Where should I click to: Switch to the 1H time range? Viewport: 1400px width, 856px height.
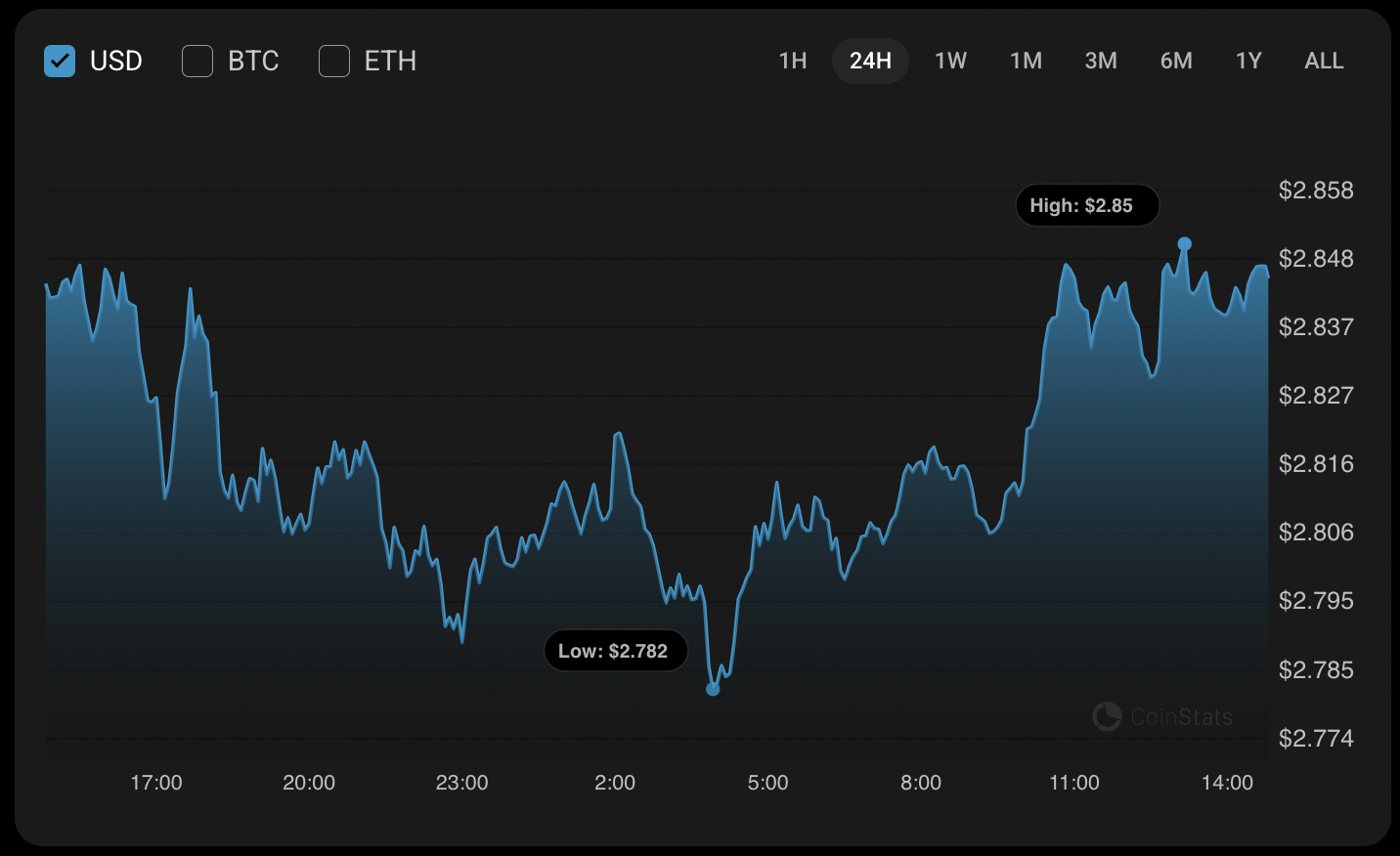[x=793, y=61]
